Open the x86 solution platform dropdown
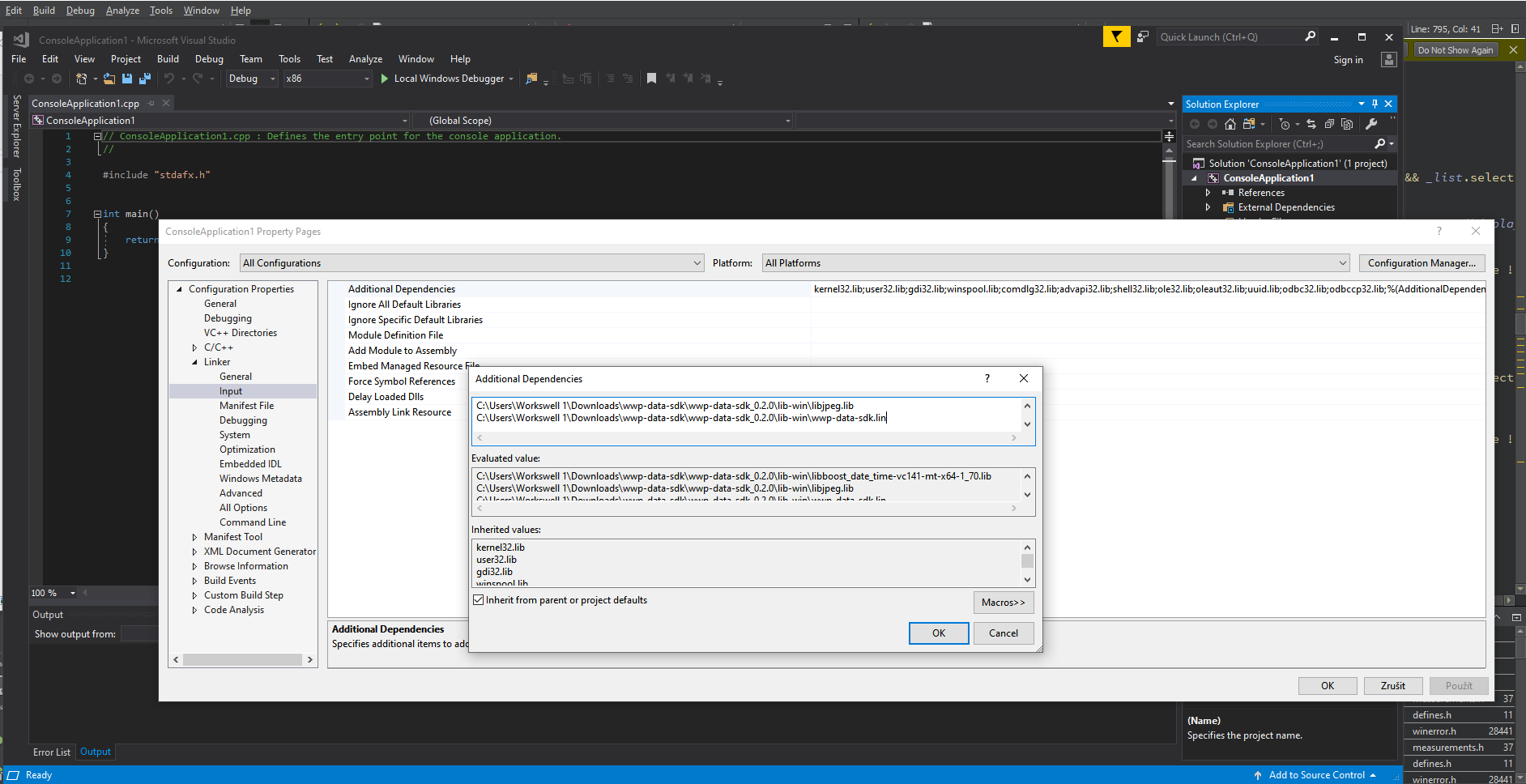The image size is (1526, 784). [x=327, y=79]
